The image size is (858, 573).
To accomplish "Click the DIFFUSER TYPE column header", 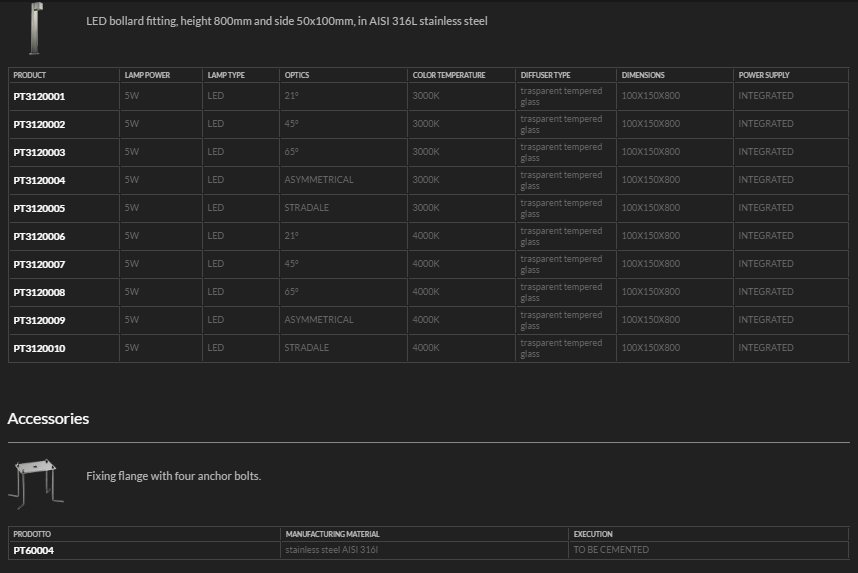I will [546, 75].
